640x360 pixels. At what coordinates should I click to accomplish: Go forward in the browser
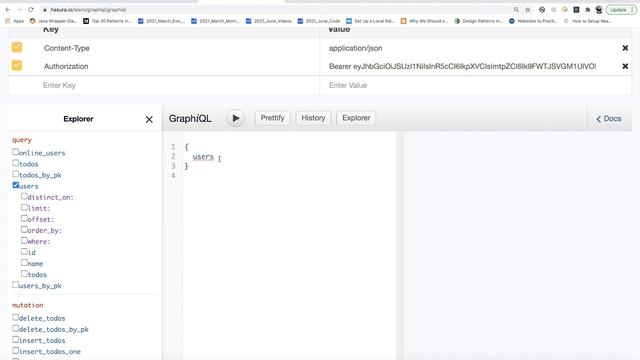point(19,9)
